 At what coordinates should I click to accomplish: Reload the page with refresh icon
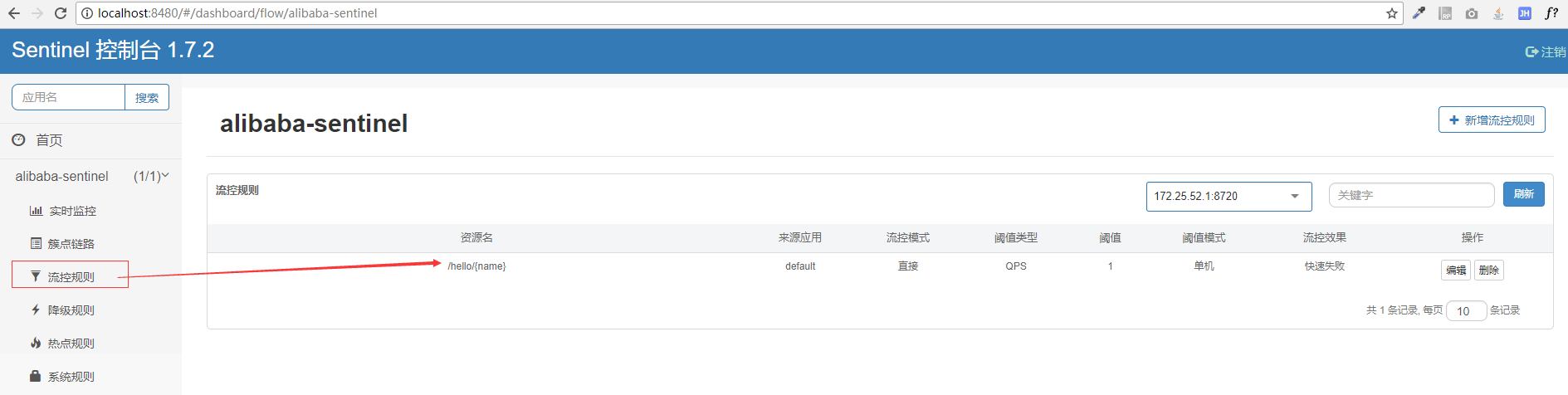[x=61, y=13]
